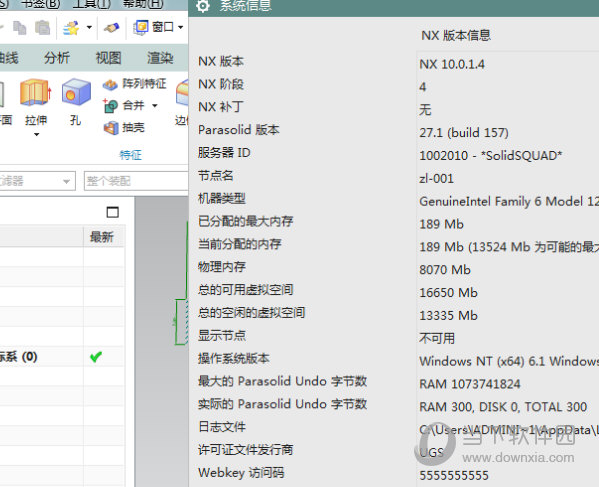
Task: Open the 帮助 menu
Action: point(143,4)
